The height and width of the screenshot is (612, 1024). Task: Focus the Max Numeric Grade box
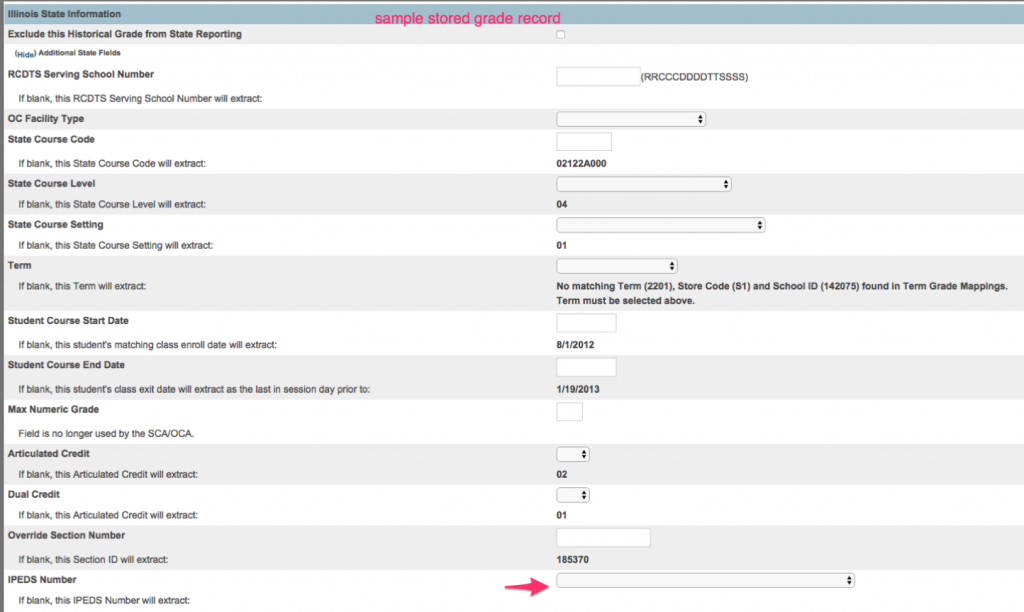pyautogui.click(x=569, y=411)
